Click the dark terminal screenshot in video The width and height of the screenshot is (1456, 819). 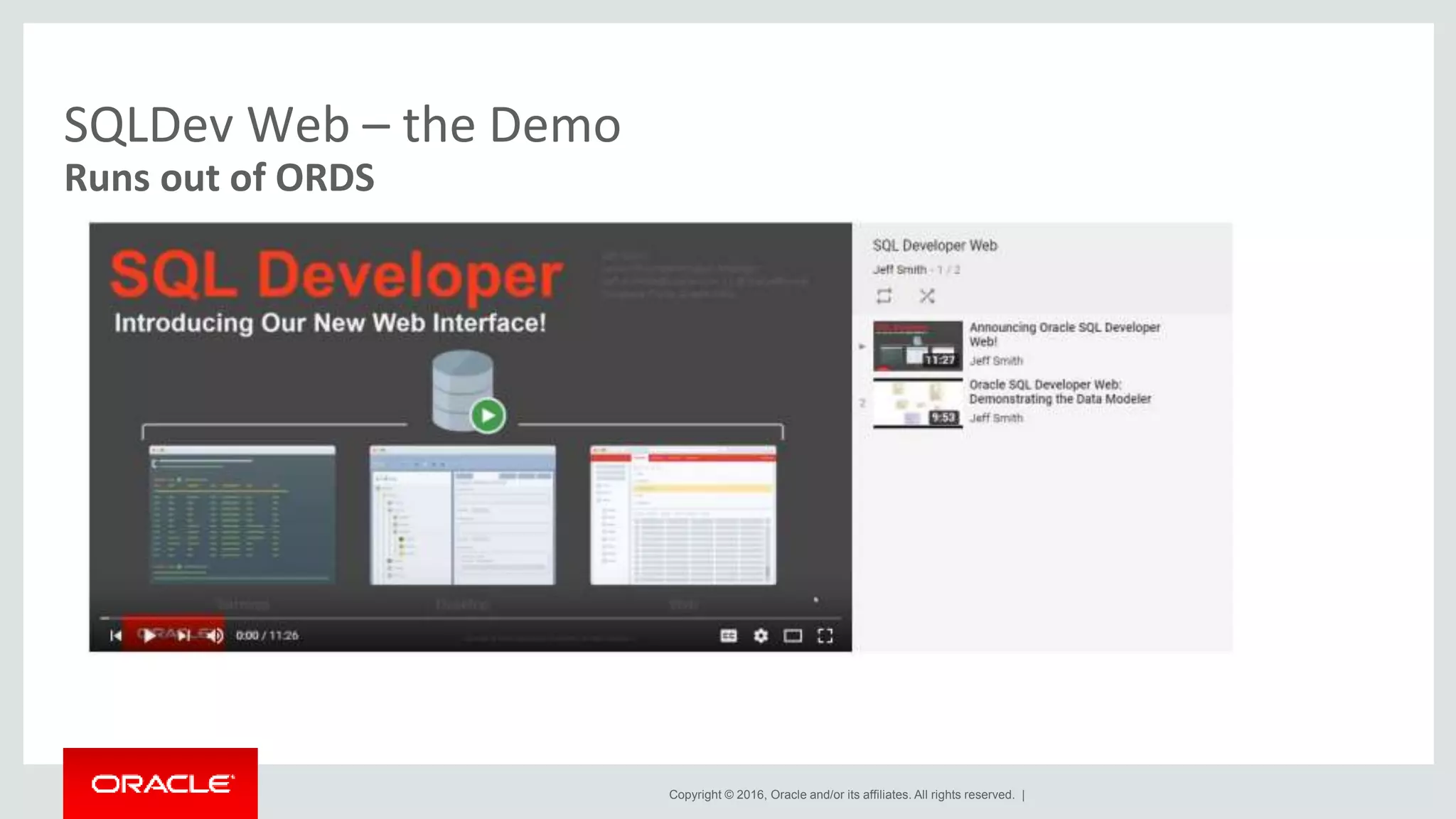coord(242,515)
